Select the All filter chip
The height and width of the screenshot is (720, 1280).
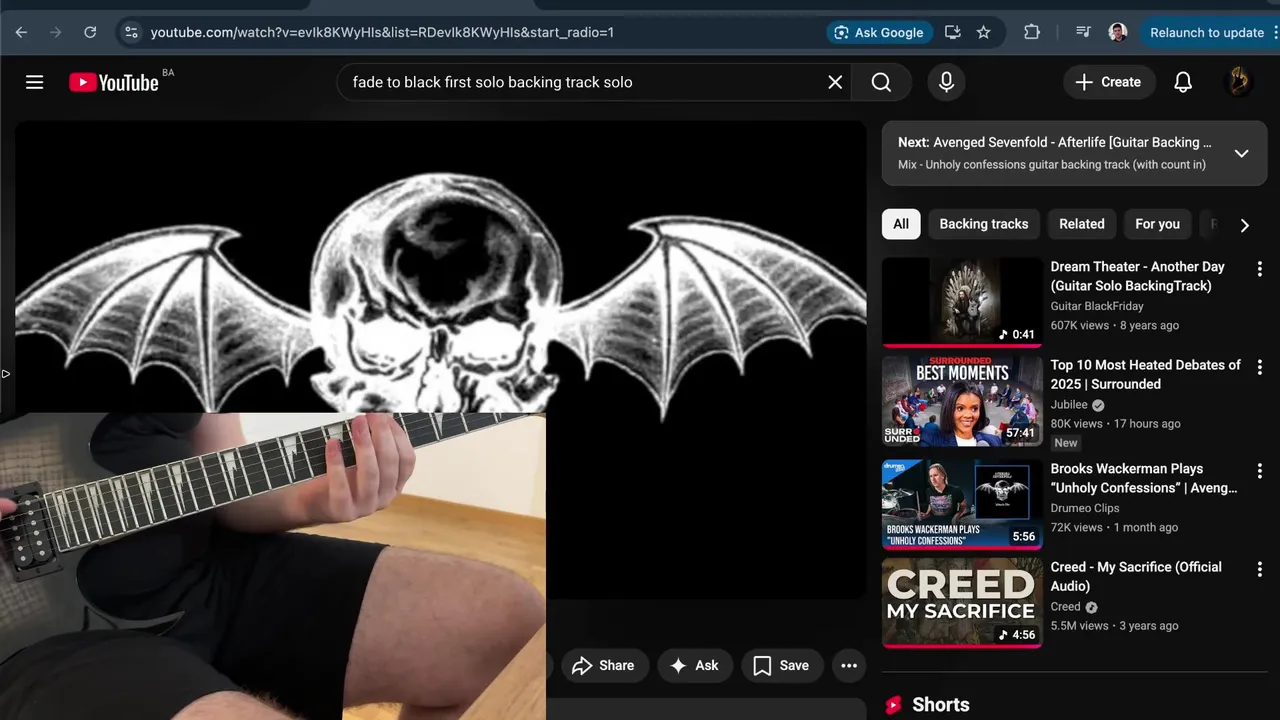(901, 224)
